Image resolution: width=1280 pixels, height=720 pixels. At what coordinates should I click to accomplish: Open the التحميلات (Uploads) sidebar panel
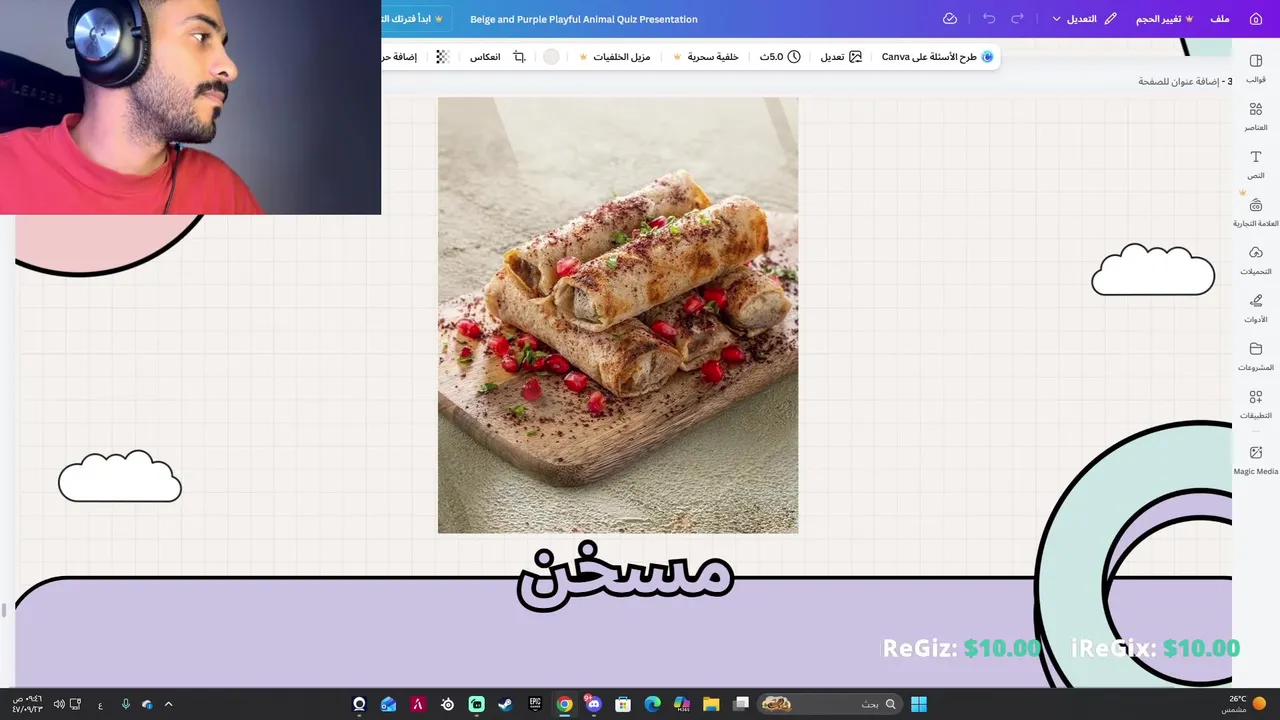coord(1256,260)
